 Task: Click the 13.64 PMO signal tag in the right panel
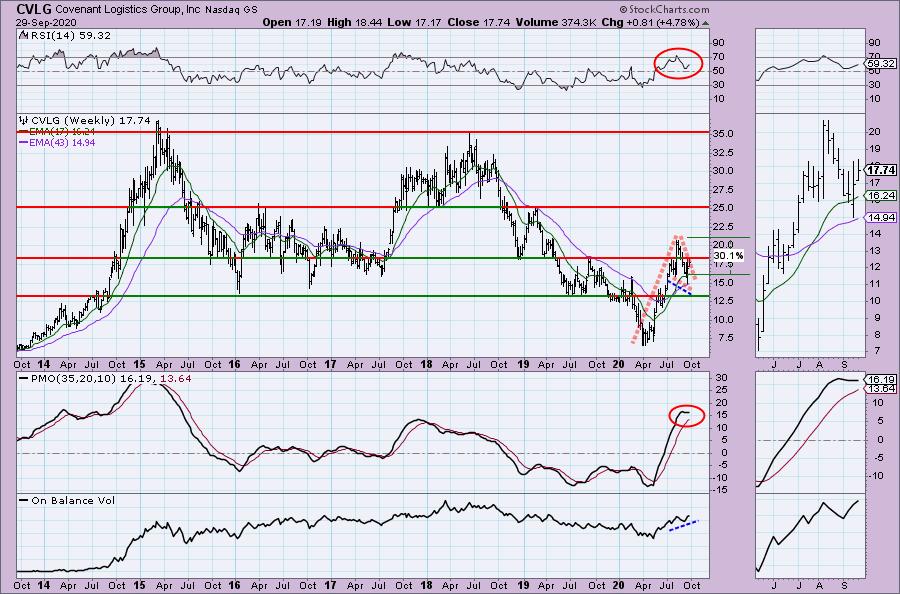(x=882, y=389)
